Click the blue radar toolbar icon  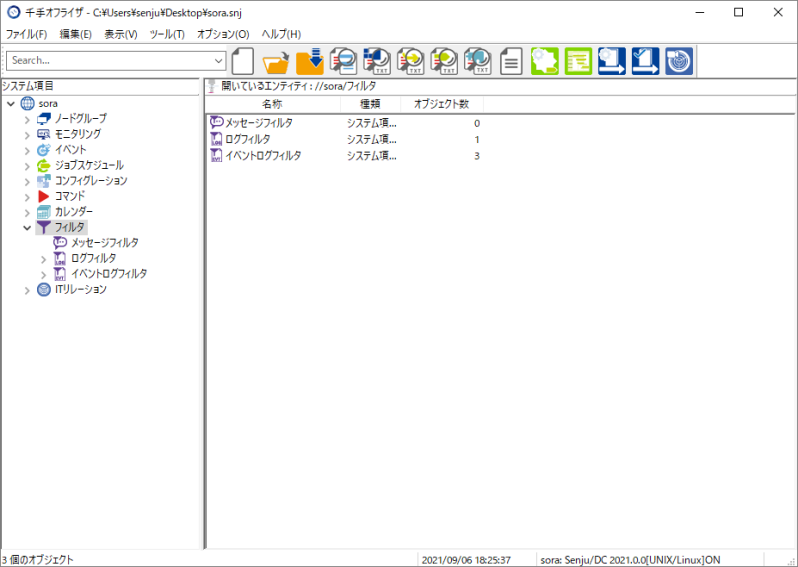679,61
